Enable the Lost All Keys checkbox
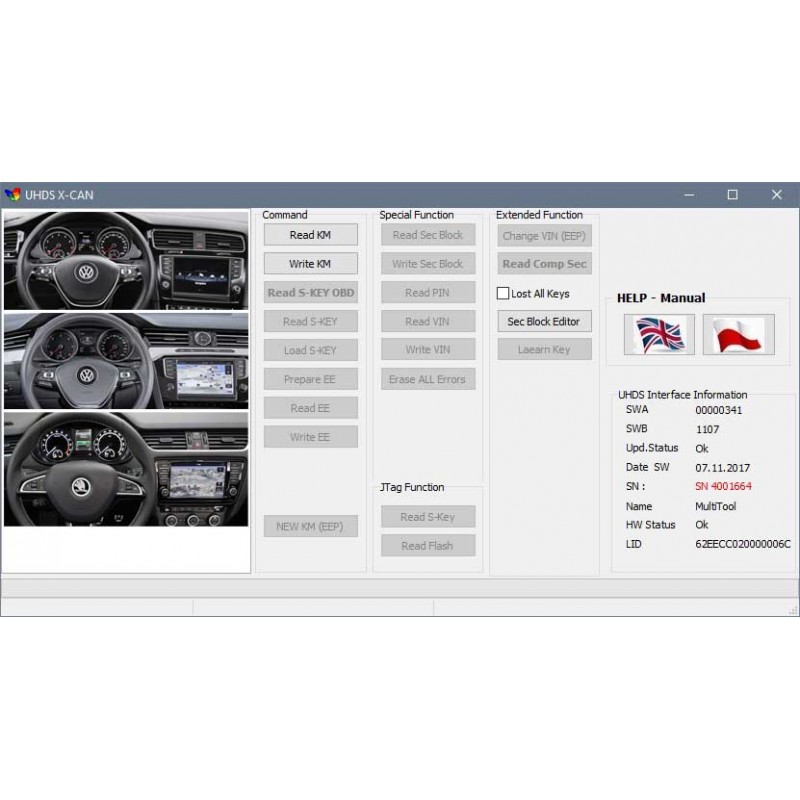The image size is (800, 800). coord(504,294)
